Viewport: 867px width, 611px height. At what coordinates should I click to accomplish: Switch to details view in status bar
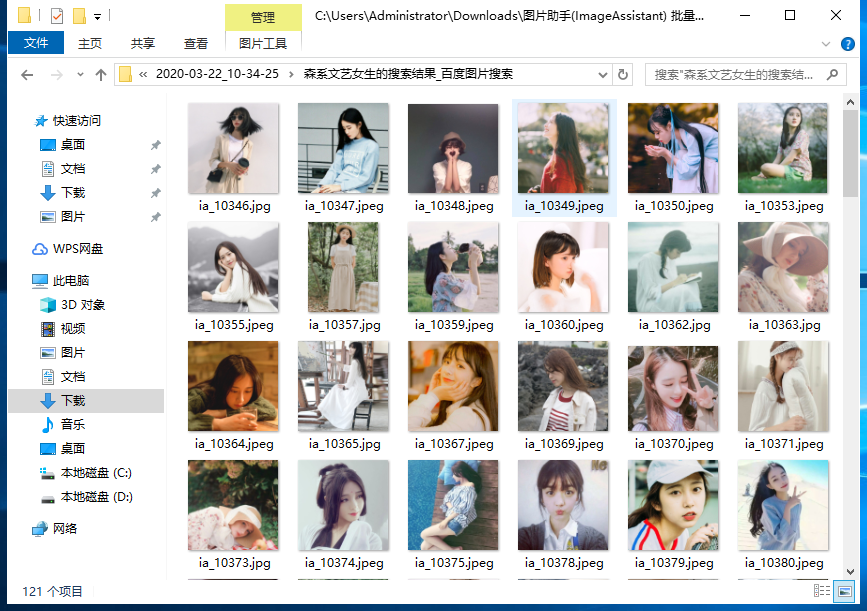pyautogui.click(x=825, y=591)
